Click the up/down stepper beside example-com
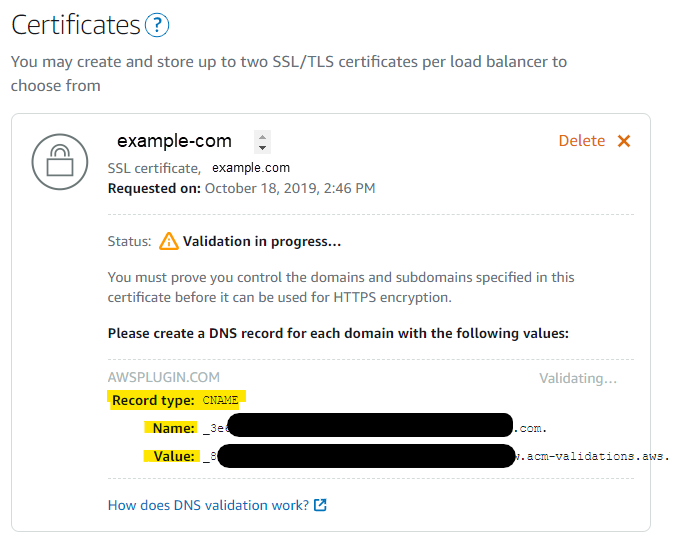Image resolution: width=673 pixels, height=540 pixels. click(x=262, y=142)
